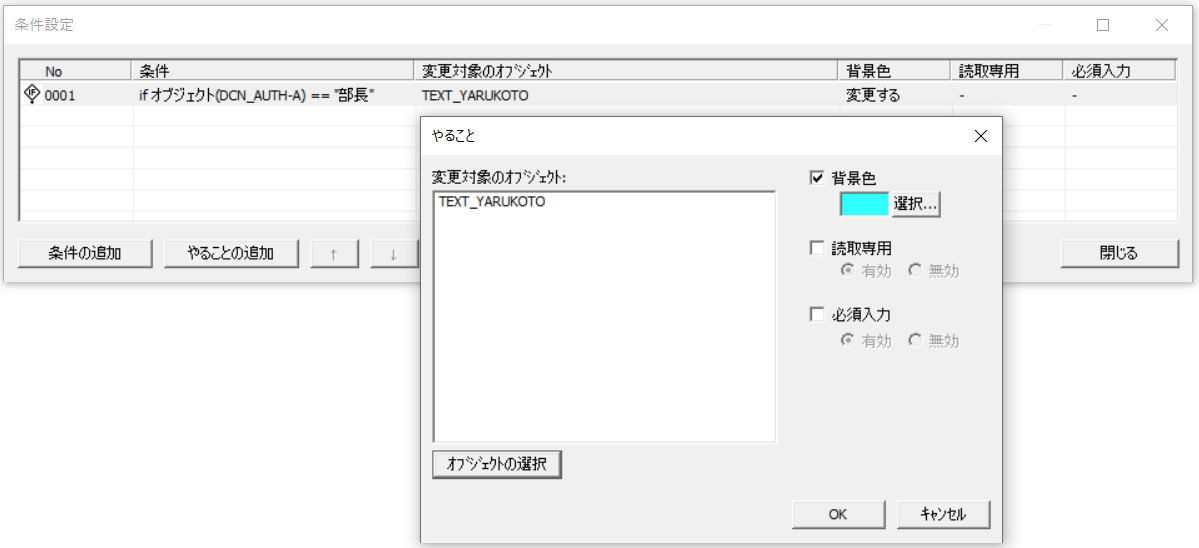Viewport: 1199px width, 548px height.
Task: Select 無効 radio under 必須入力
Action: 915,341
